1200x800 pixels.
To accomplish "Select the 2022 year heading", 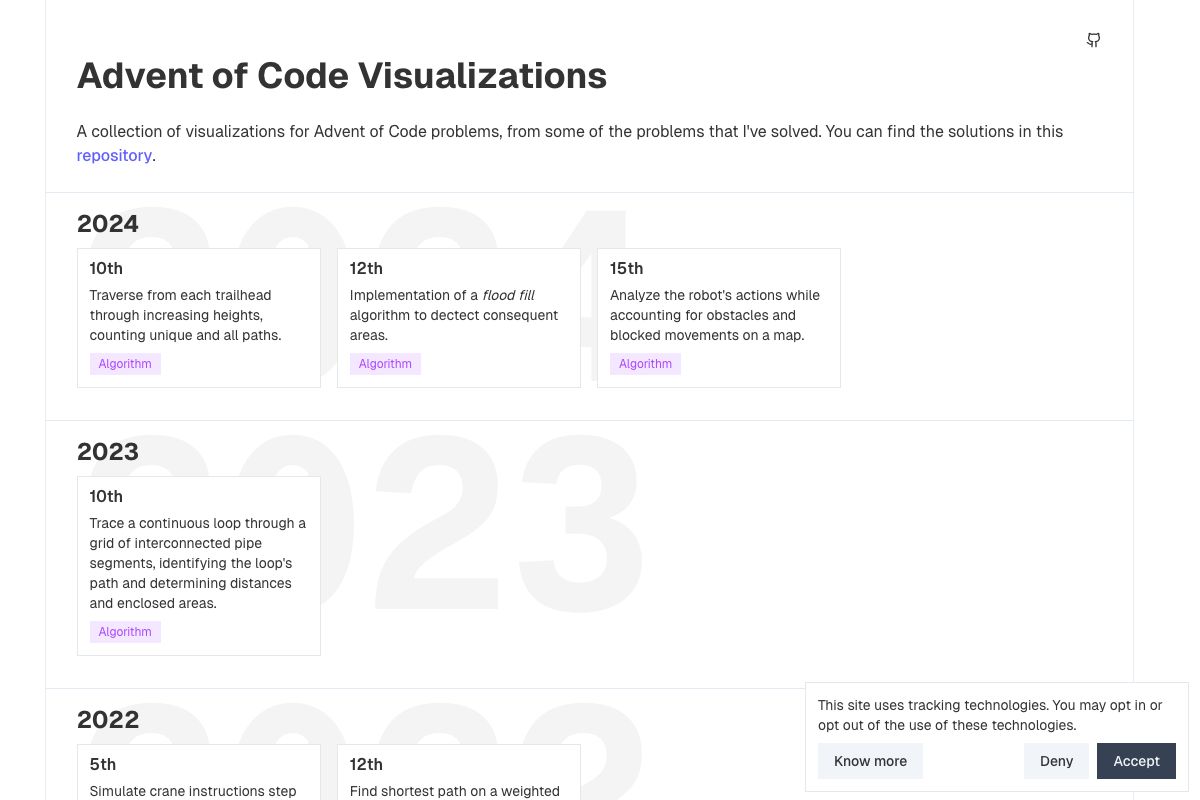I will (108, 719).
